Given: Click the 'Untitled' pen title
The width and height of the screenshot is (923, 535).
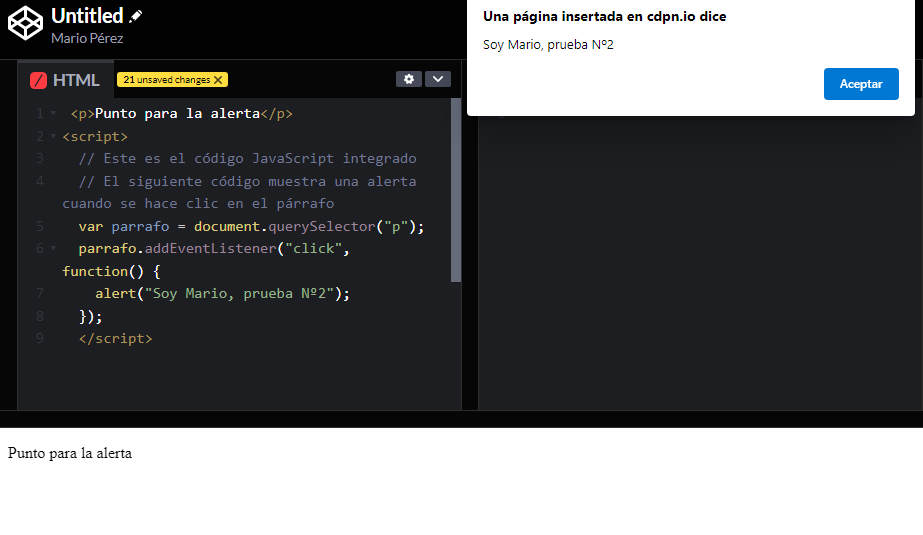Looking at the screenshot, I should pyautogui.click(x=87, y=16).
